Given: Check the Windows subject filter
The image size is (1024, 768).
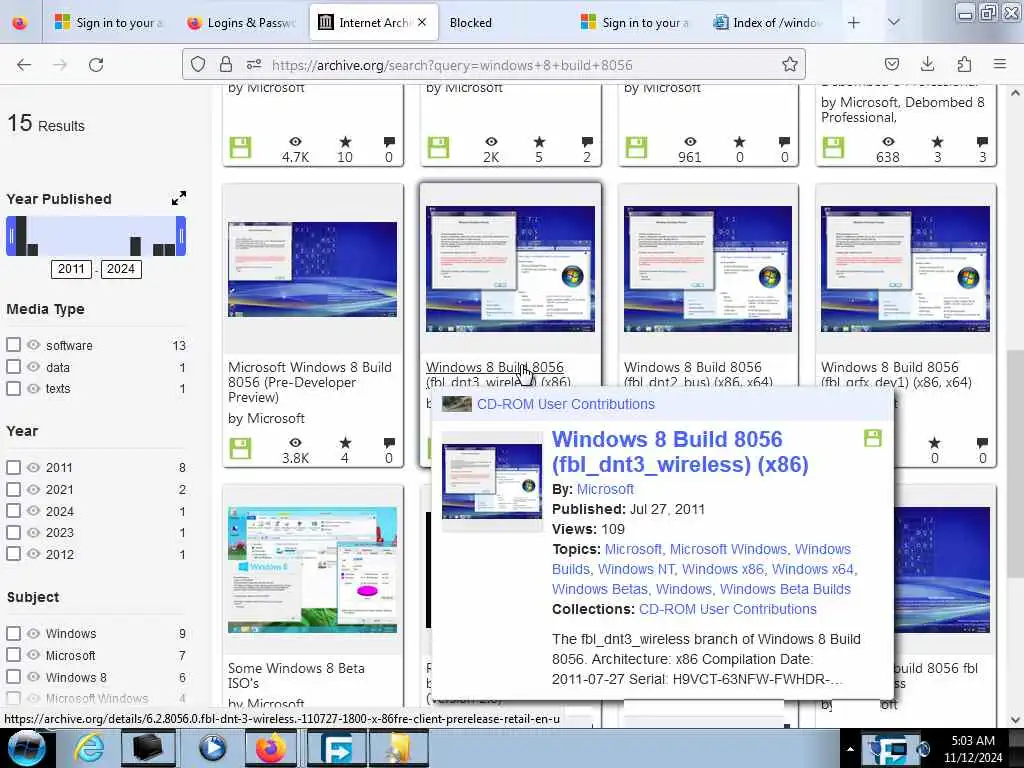Looking at the screenshot, I should [13, 633].
